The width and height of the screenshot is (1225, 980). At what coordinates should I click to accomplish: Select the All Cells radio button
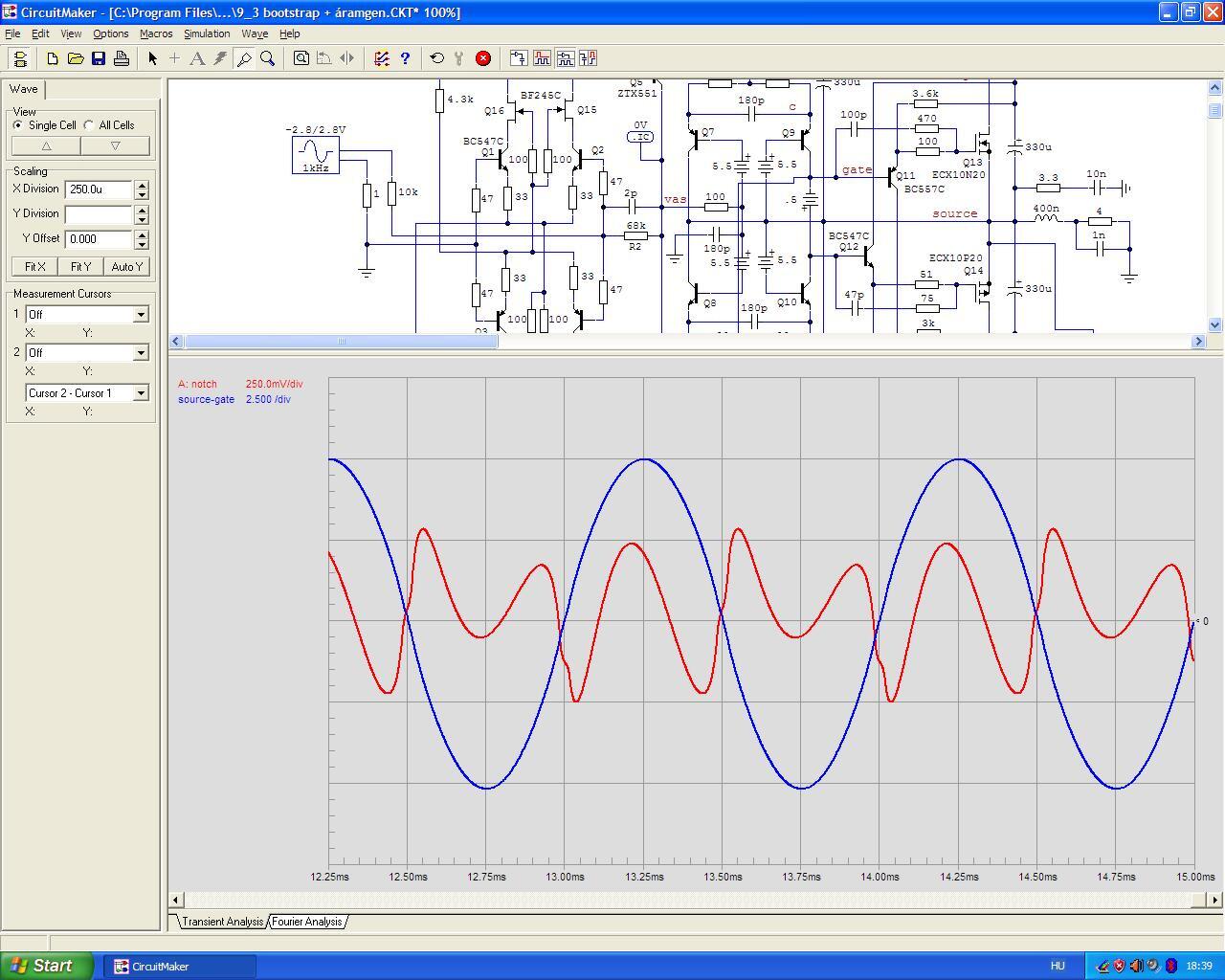89,125
